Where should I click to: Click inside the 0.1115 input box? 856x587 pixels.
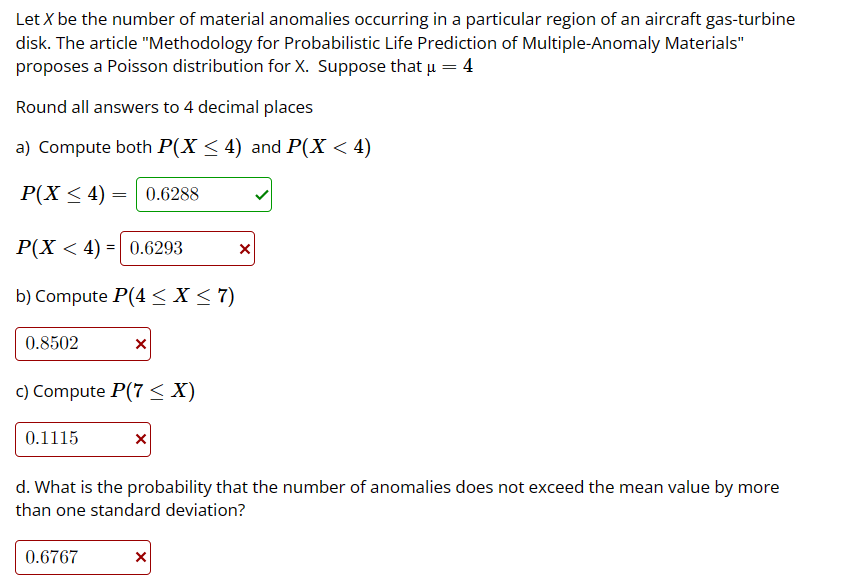click(x=70, y=438)
